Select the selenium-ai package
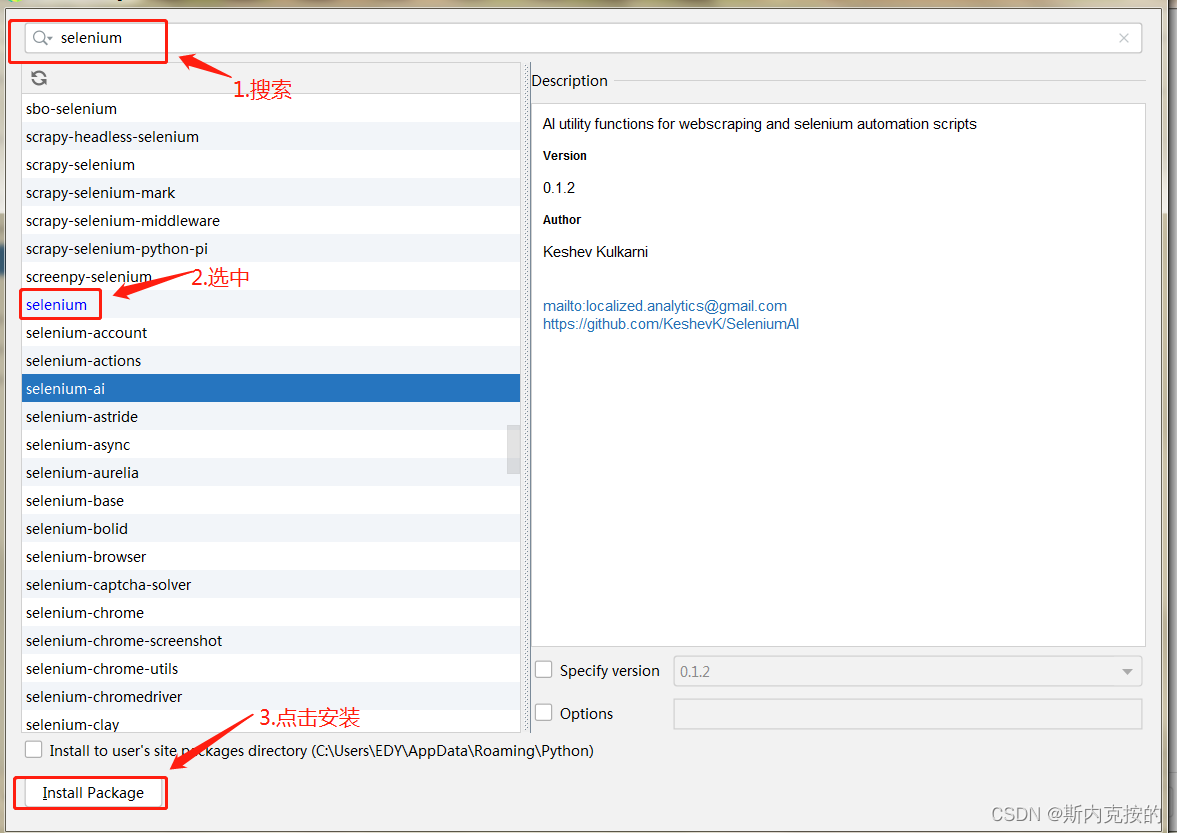Image resolution: width=1177 pixels, height=833 pixels. pyautogui.click(x=65, y=388)
